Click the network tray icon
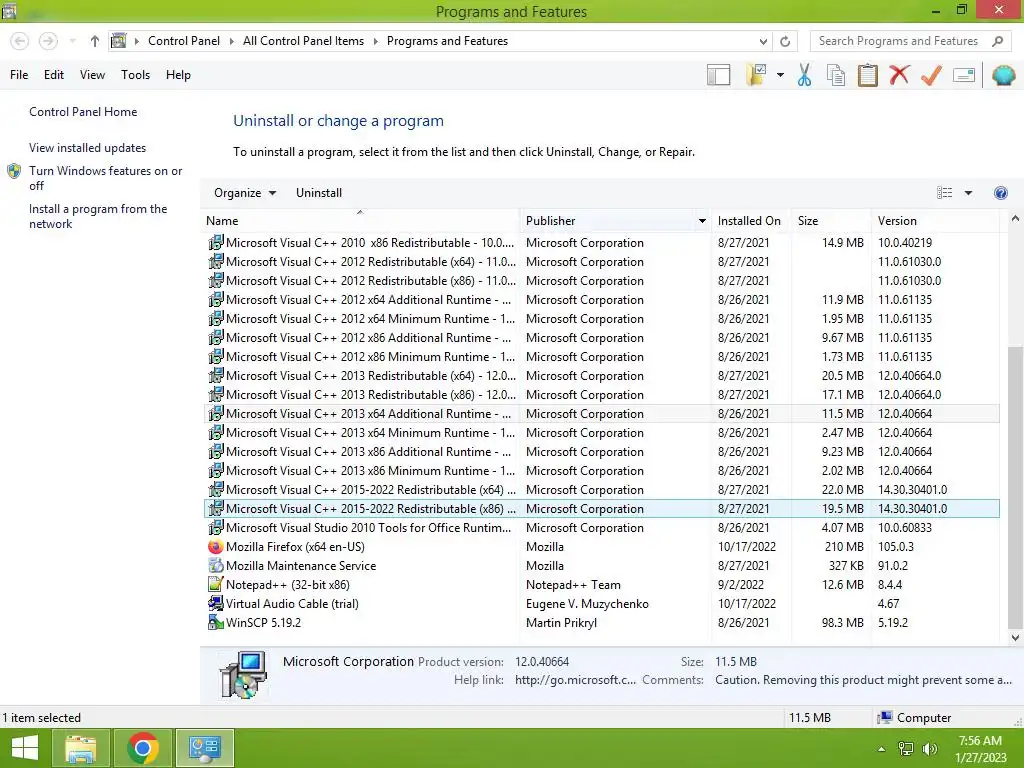Screen dimensions: 1024x768 [906, 749]
